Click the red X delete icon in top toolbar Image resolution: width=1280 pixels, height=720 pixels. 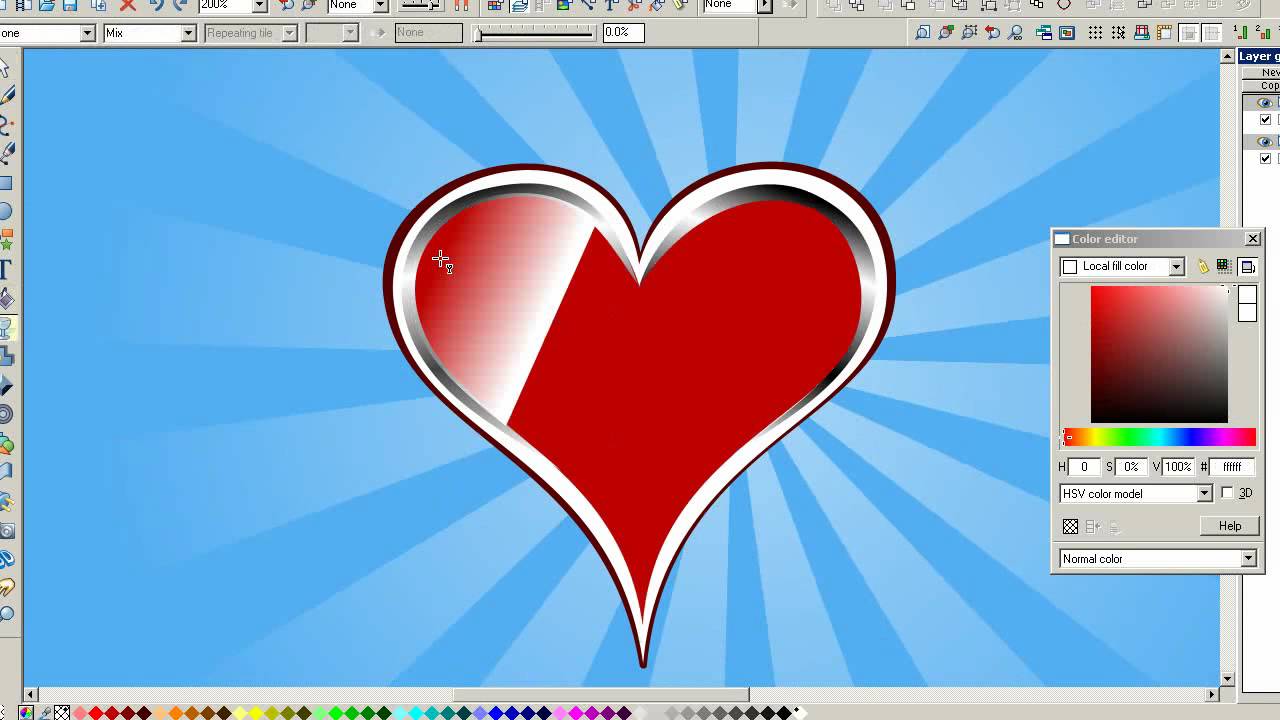pyautogui.click(x=127, y=5)
